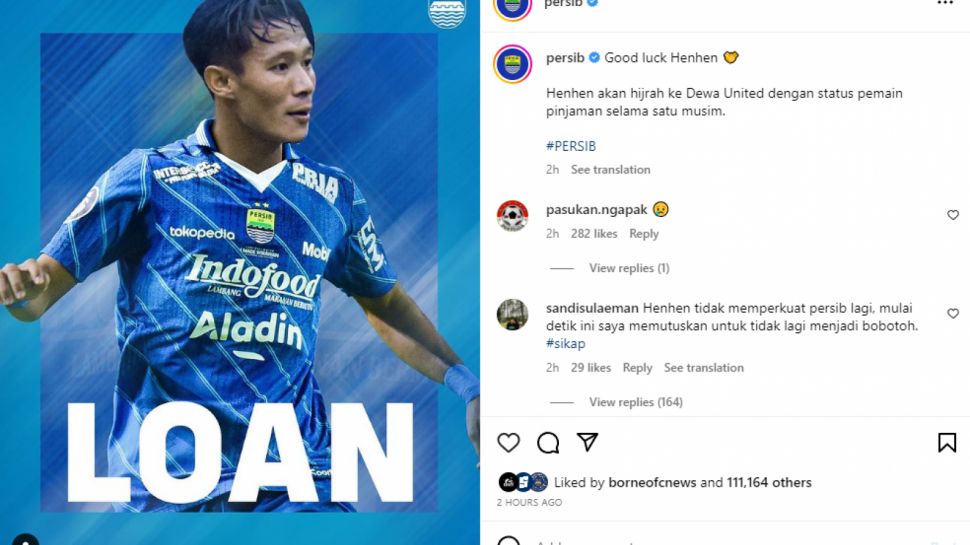The image size is (970, 545).
Task: Open the LOAN post image
Action: [239, 272]
